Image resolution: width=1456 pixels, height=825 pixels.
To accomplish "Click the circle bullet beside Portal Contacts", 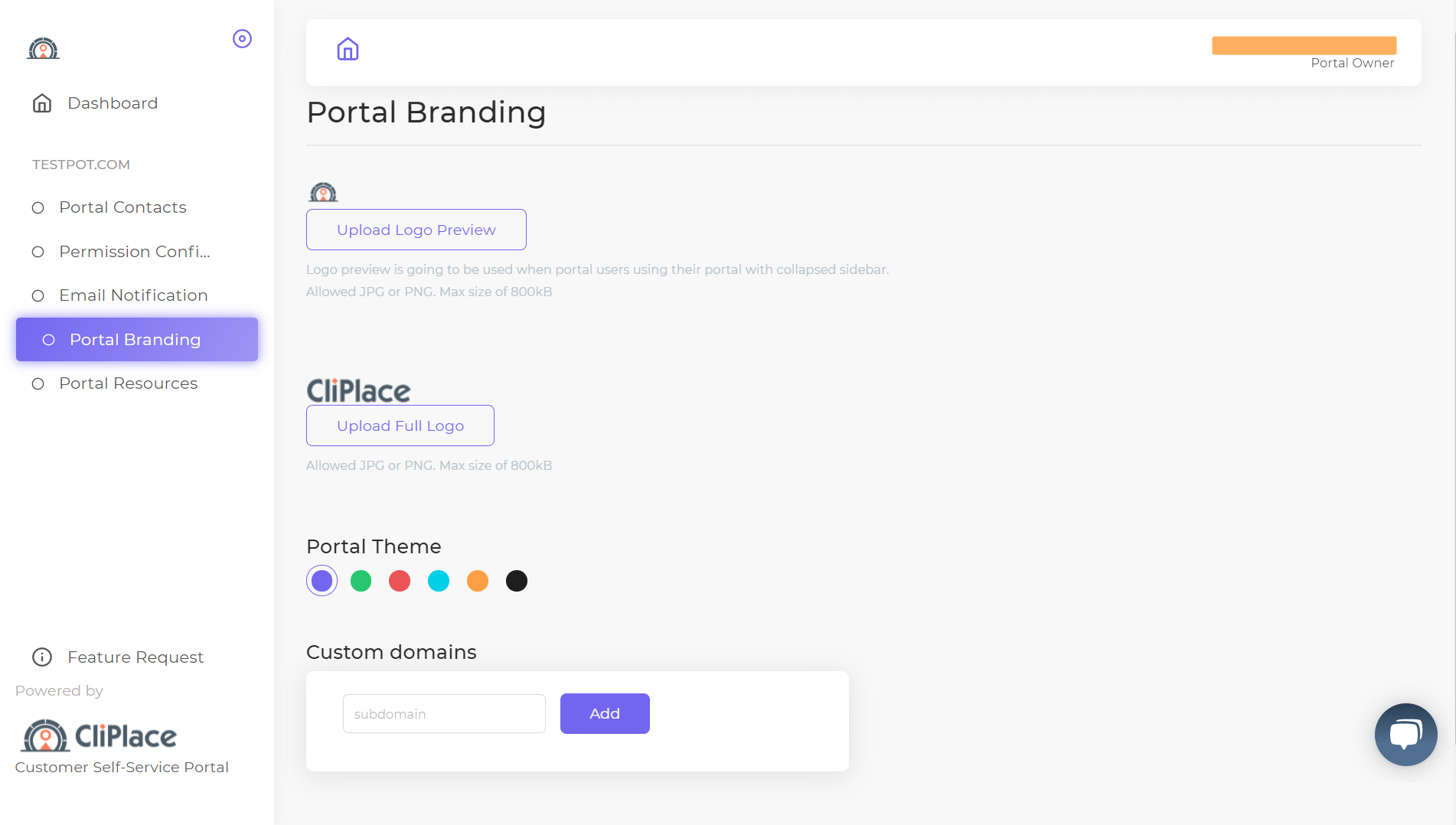I will (x=38, y=207).
